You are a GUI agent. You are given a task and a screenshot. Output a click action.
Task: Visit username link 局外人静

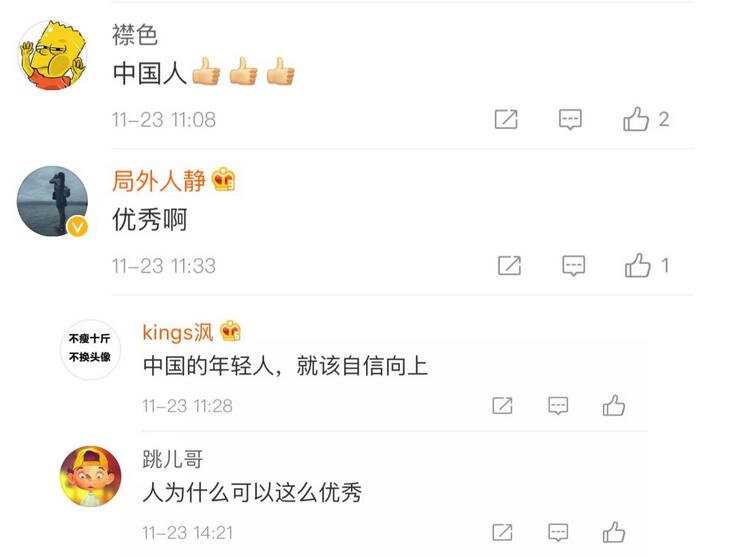tap(159, 180)
